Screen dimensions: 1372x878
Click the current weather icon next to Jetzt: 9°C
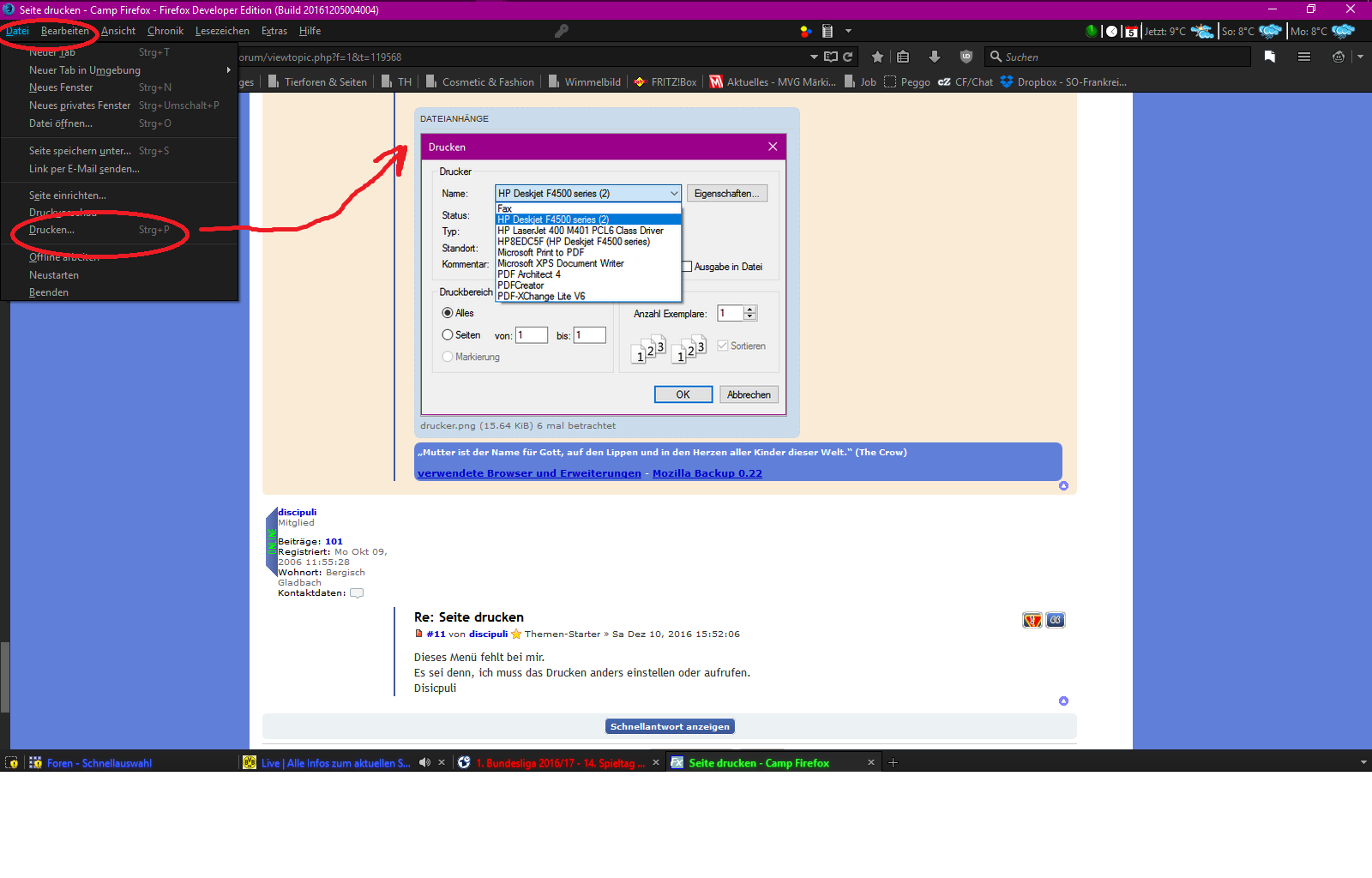click(1202, 31)
